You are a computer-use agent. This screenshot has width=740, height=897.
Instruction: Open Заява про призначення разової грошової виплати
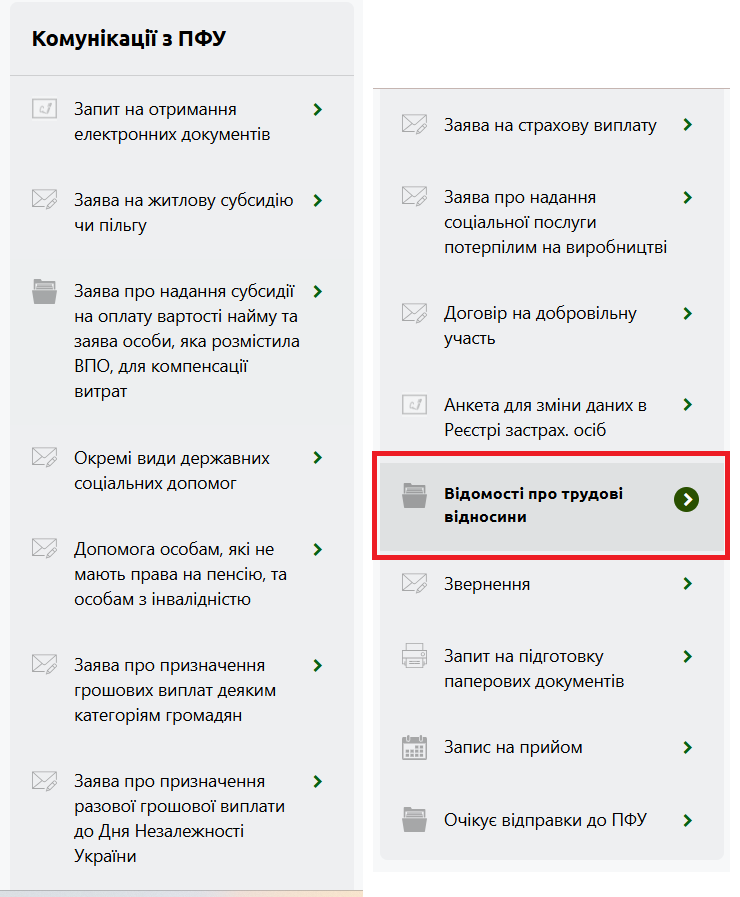click(x=180, y=818)
